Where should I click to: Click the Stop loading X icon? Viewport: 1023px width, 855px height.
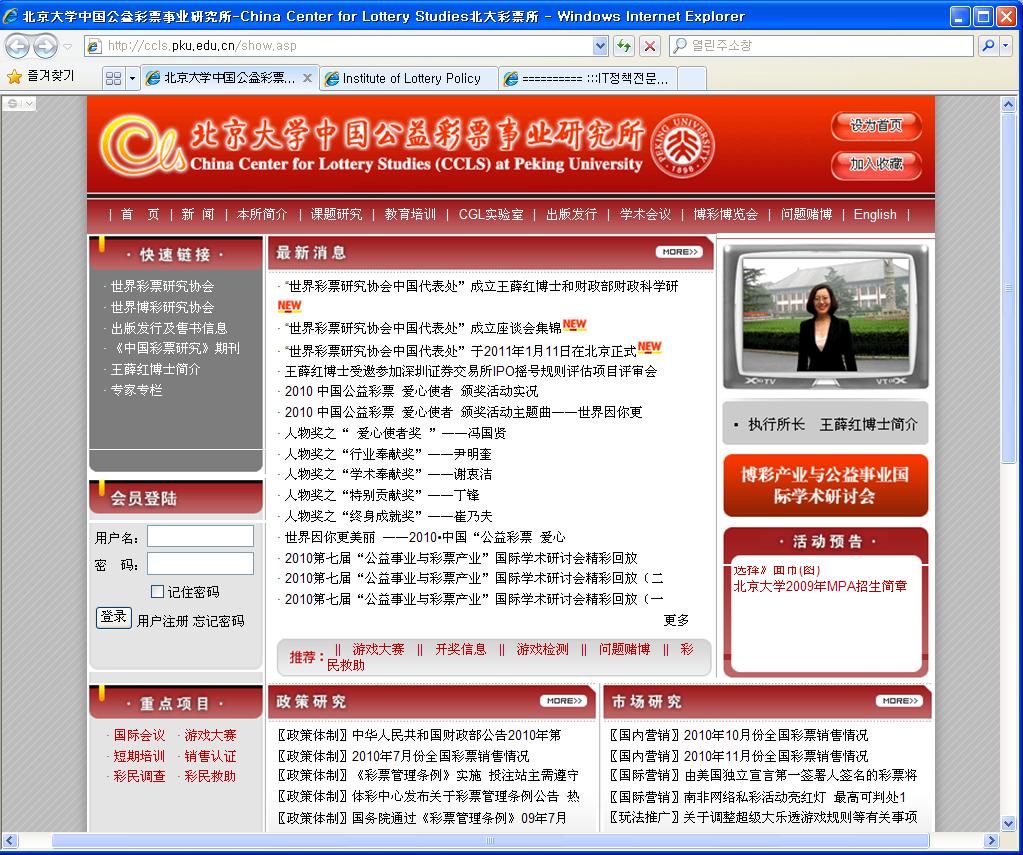pyautogui.click(x=650, y=46)
